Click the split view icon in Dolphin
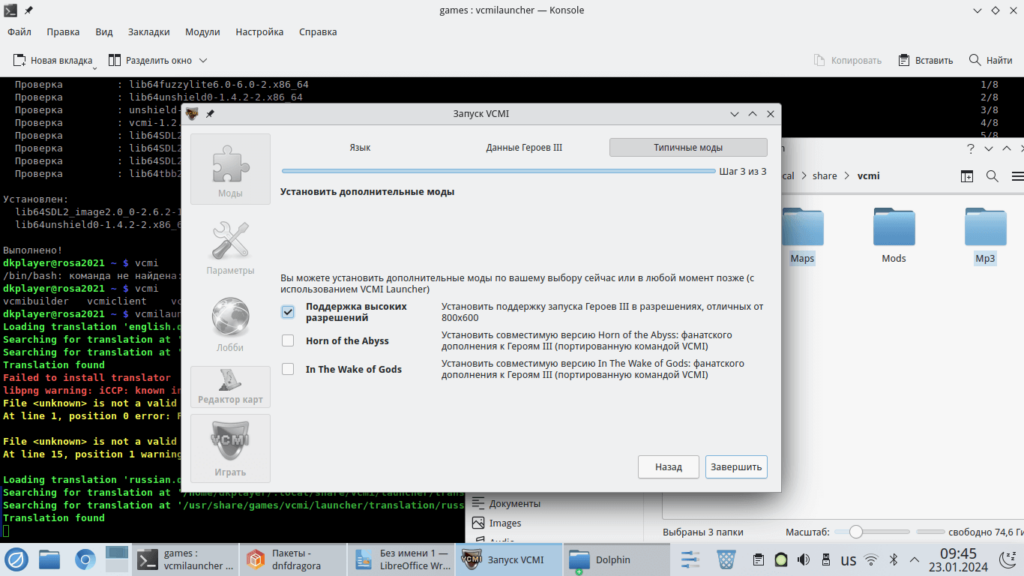This screenshot has height=576, width=1024. click(x=967, y=176)
